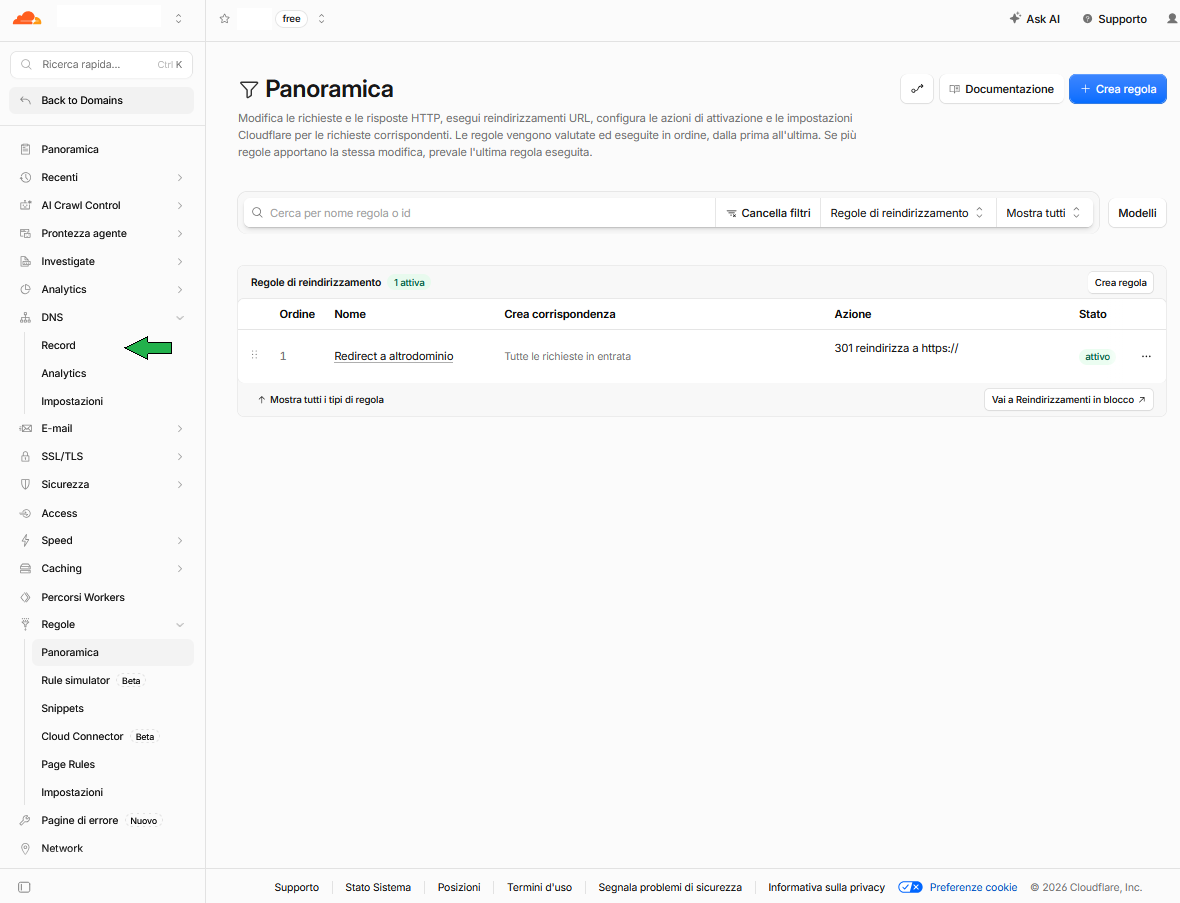Open the account switcher dropdown arrows
This screenshot has height=903, width=1180.
(x=178, y=19)
